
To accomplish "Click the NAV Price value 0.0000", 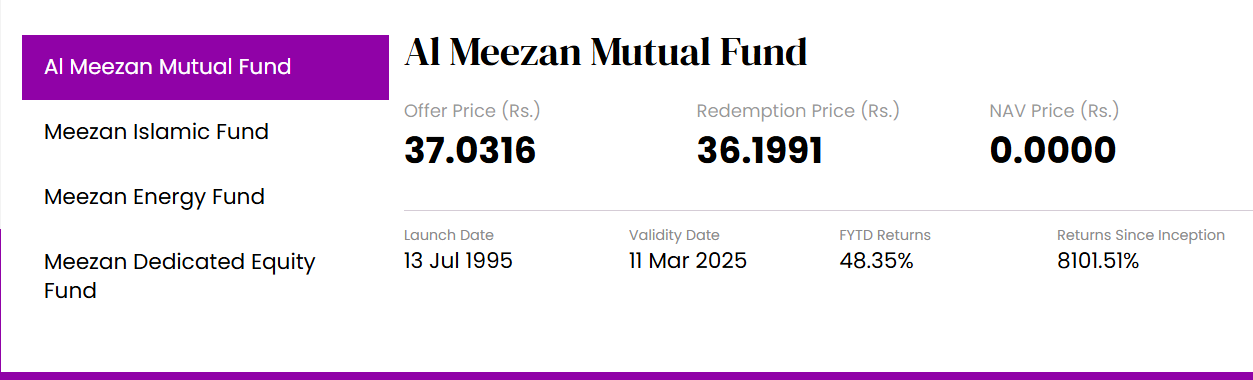I will tap(1053, 150).
